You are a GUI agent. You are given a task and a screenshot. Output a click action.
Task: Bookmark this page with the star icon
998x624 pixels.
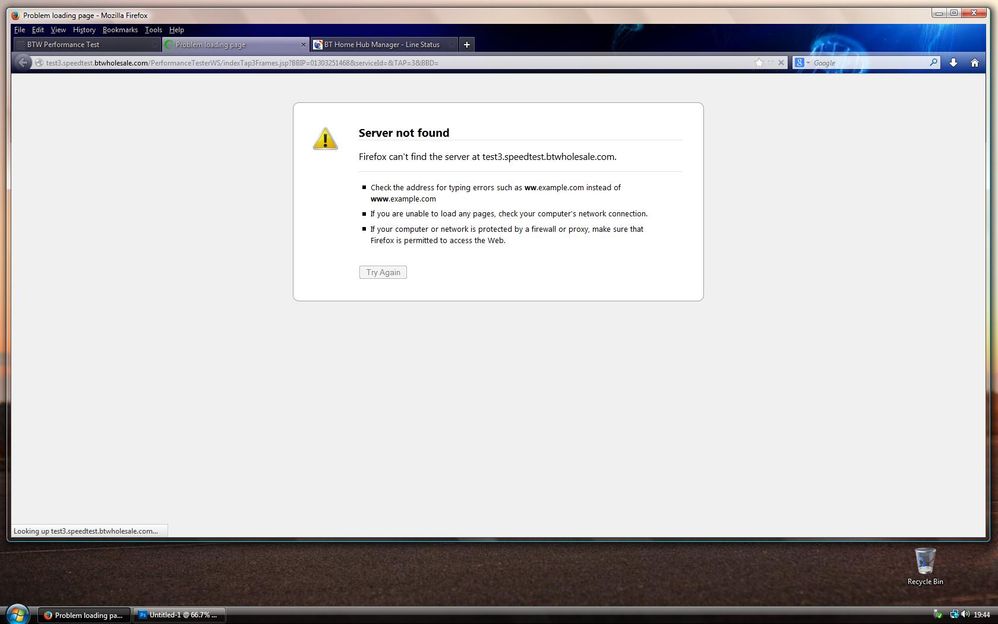759,62
